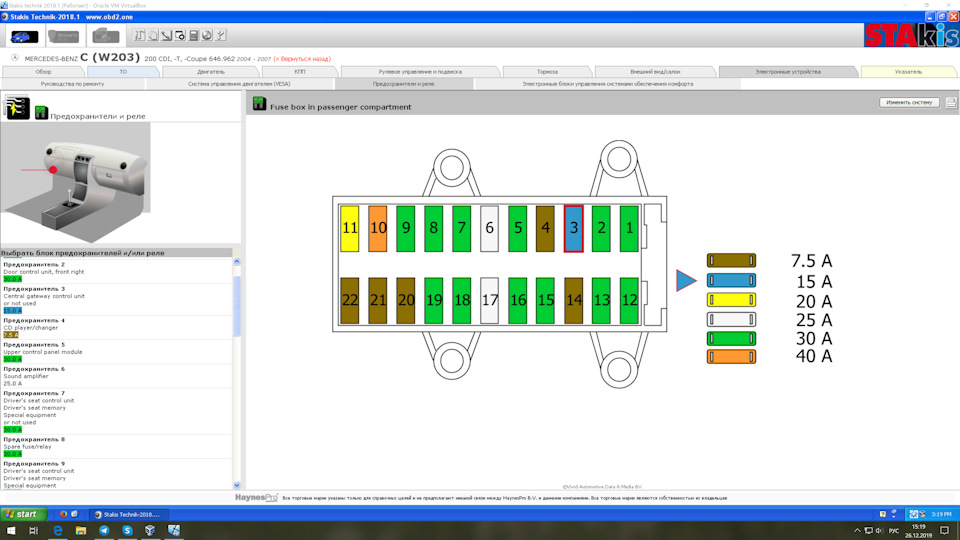Click the 7.5 A brown legend swatch
The width and height of the screenshot is (960, 540).
[x=731, y=261]
